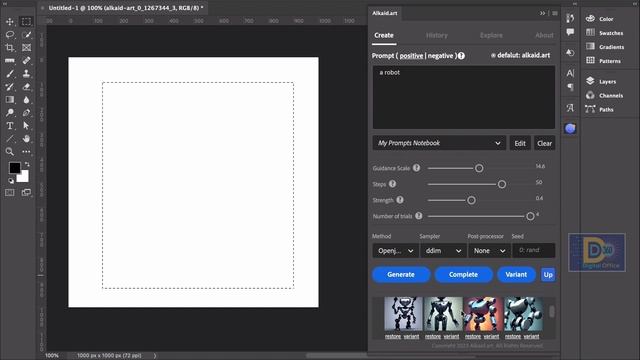Select the Move tool
Viewport: 640px width, 360px height.
(10, 22)
